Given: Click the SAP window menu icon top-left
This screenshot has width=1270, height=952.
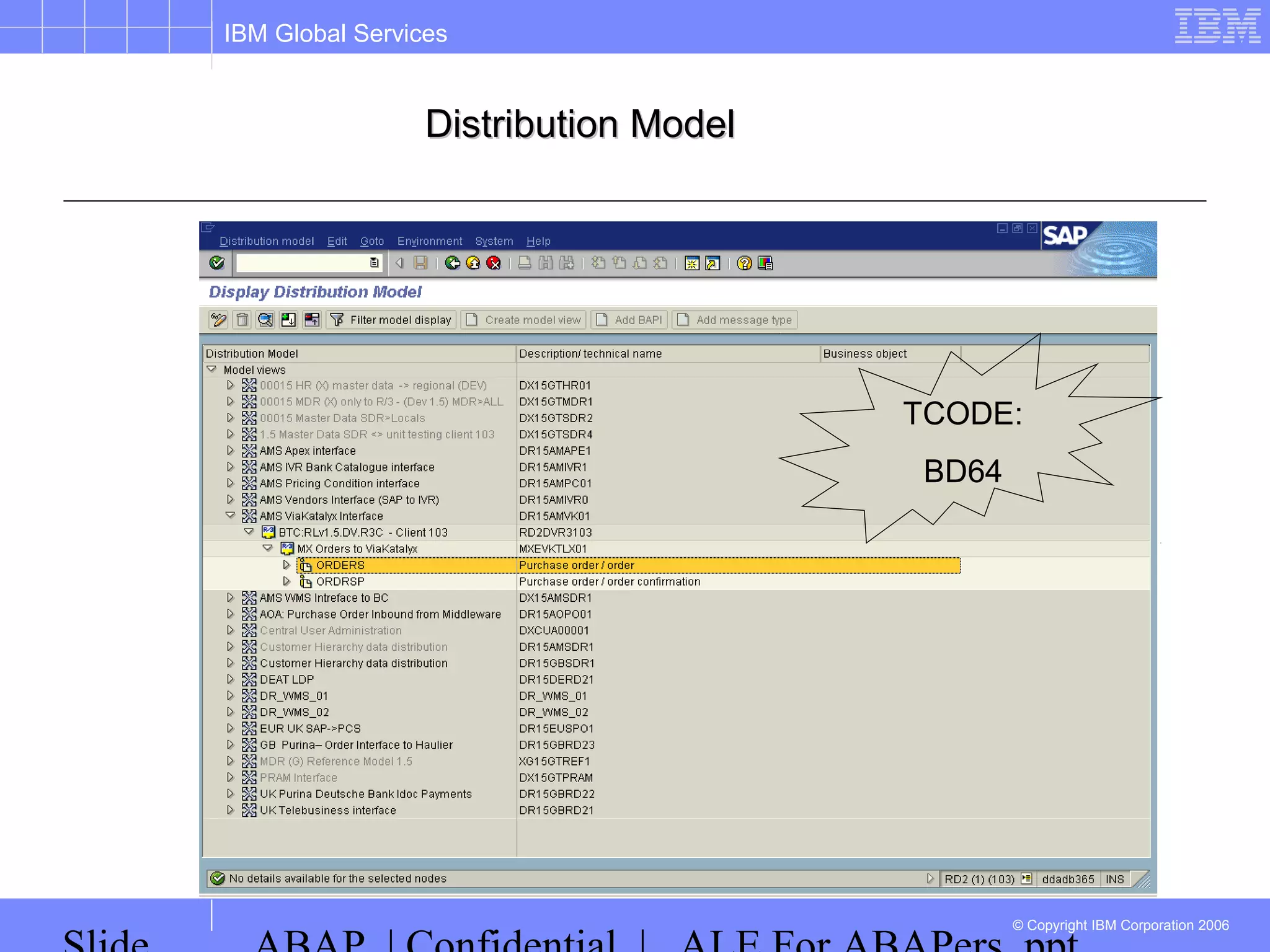Looking at the screenshot, I should pos(208,227).
